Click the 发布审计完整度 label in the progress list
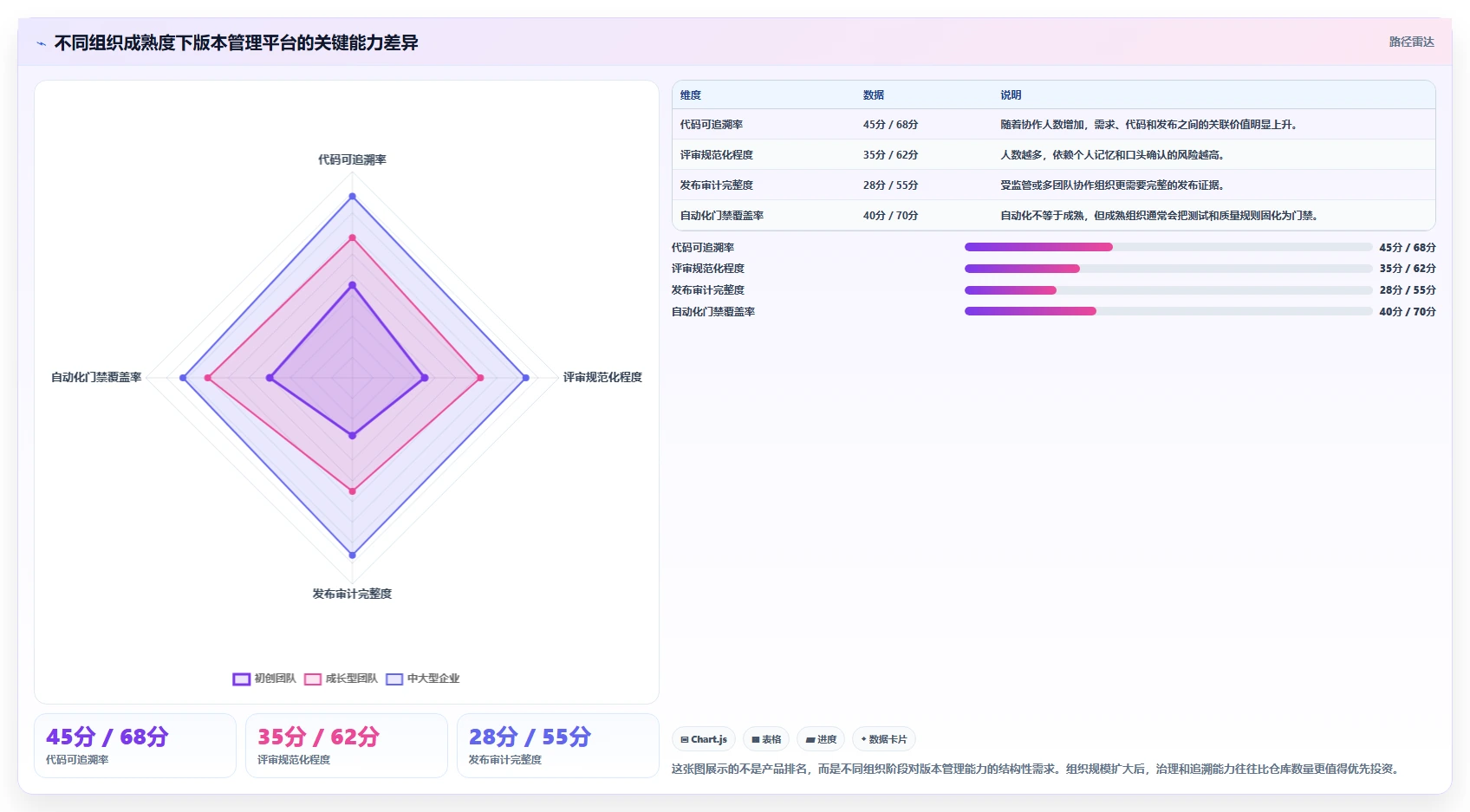1470x812 pixels. 708,290
